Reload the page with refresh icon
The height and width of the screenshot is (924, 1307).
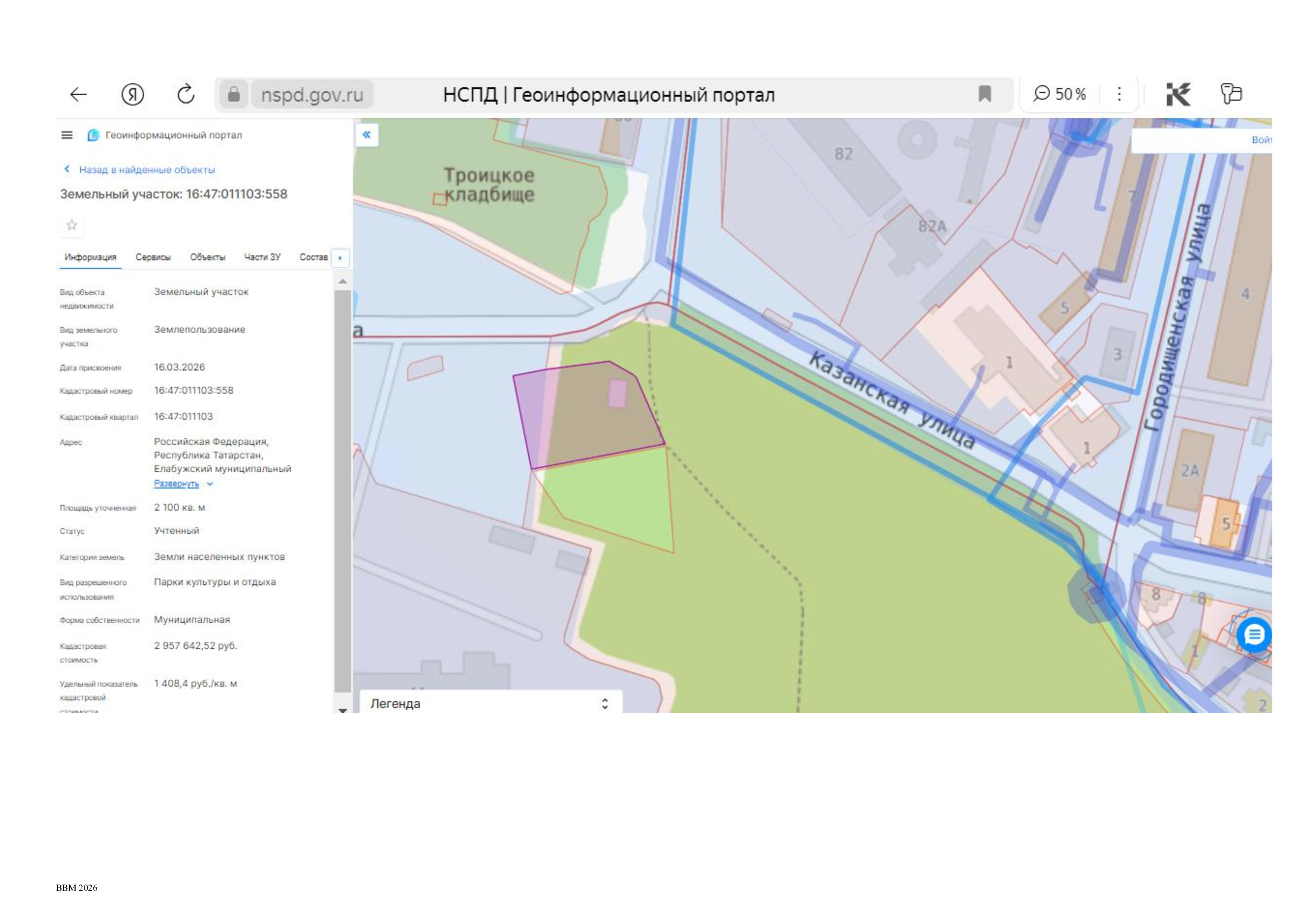pyautogui.click(x=186, y=94)
